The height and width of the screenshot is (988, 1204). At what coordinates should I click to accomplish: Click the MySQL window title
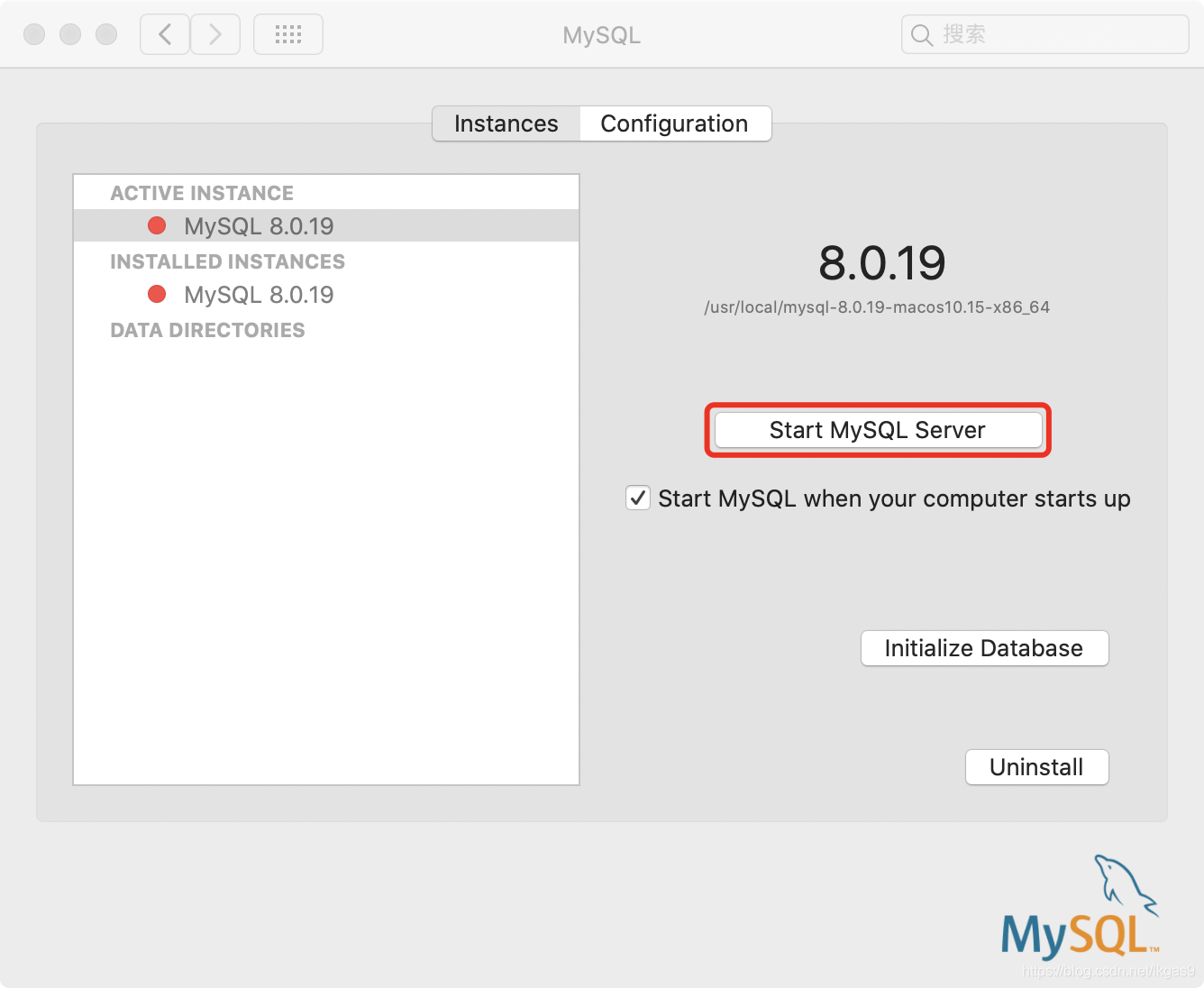pos(601,35)
